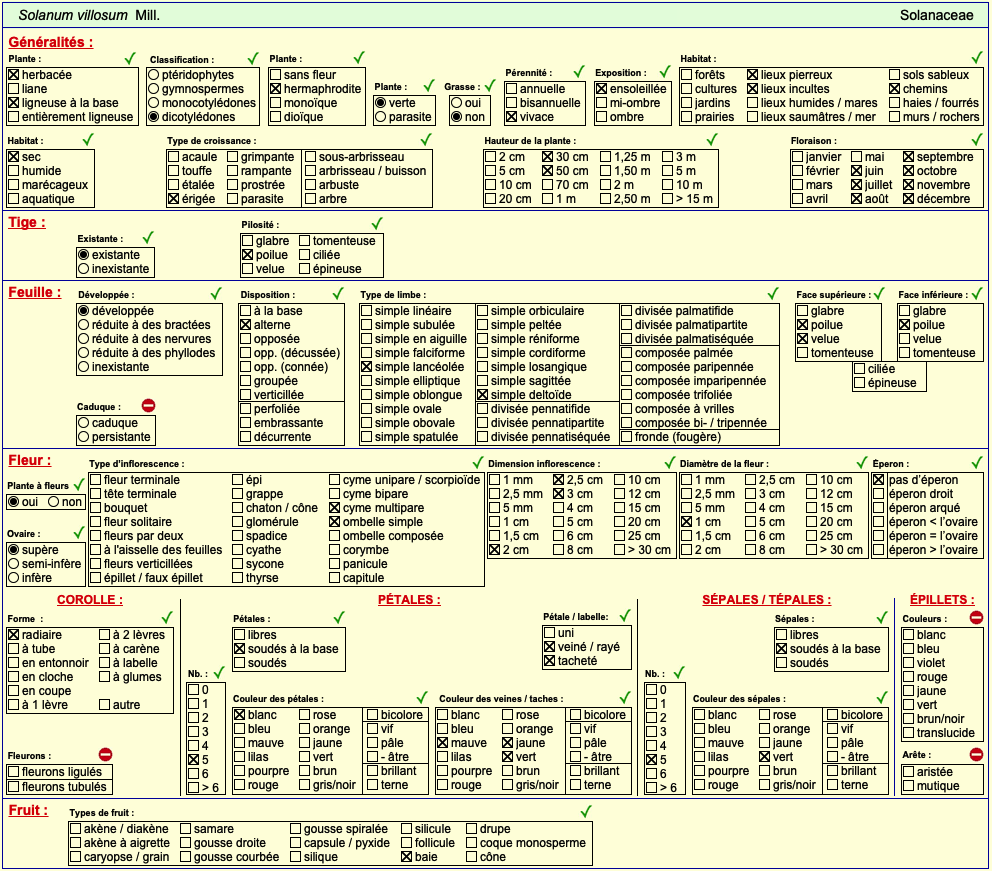
Task: Click the green checkmark beside Grasse
Action: click(490, 85)
